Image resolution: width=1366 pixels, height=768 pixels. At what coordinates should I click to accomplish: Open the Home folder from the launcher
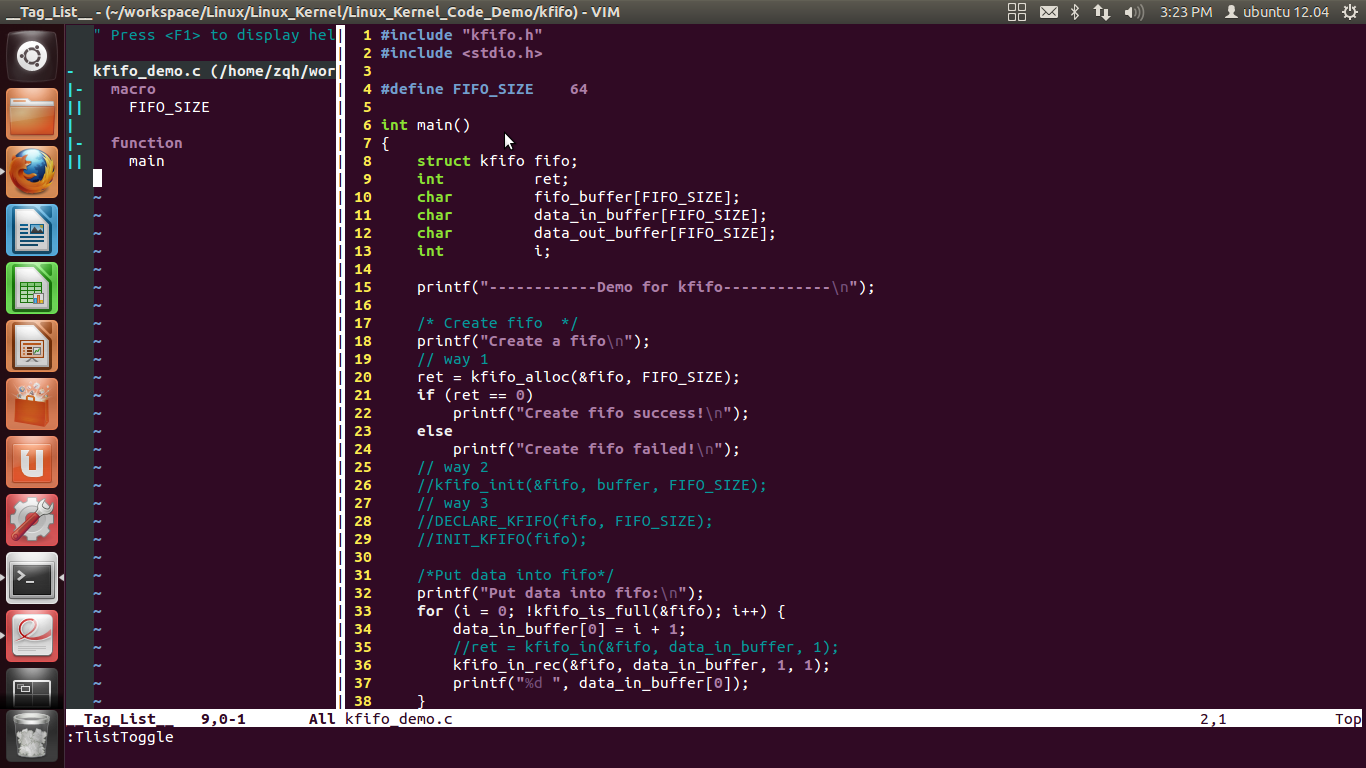tap(31, 114)
